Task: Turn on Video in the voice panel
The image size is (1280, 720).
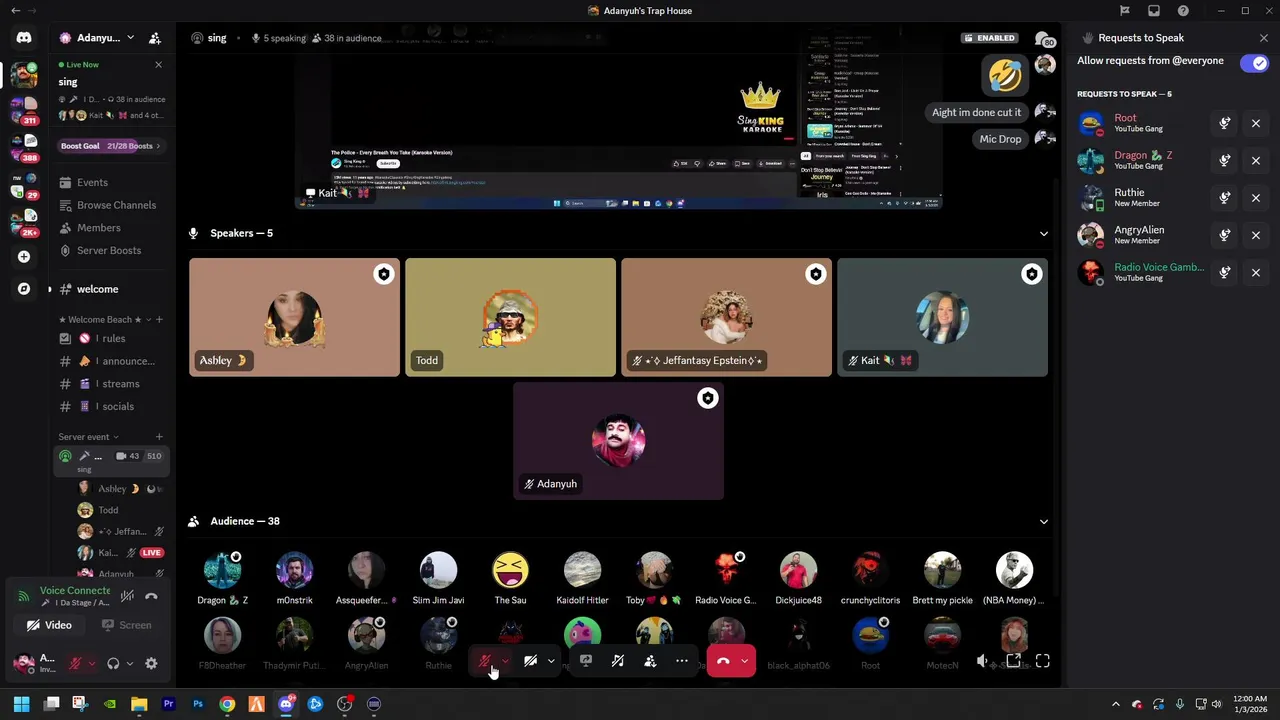Action: (49, 625)
